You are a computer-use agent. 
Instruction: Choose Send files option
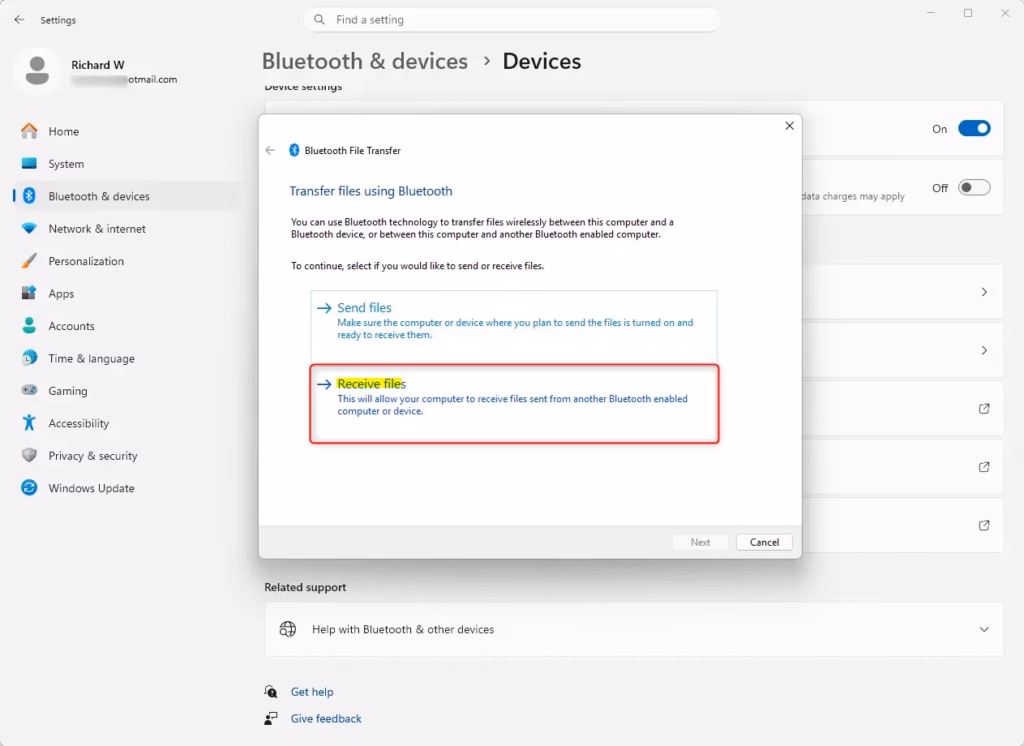[x=514, y=325]
